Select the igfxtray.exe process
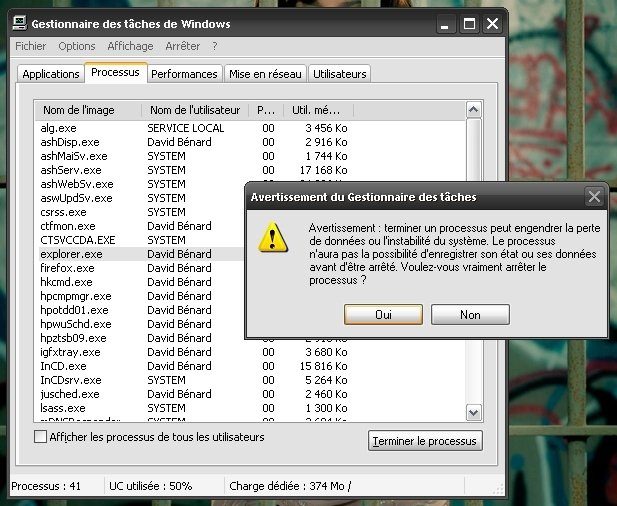Image resolution: width=617 pixels, height=506 pixels. [x=70, y=352]
